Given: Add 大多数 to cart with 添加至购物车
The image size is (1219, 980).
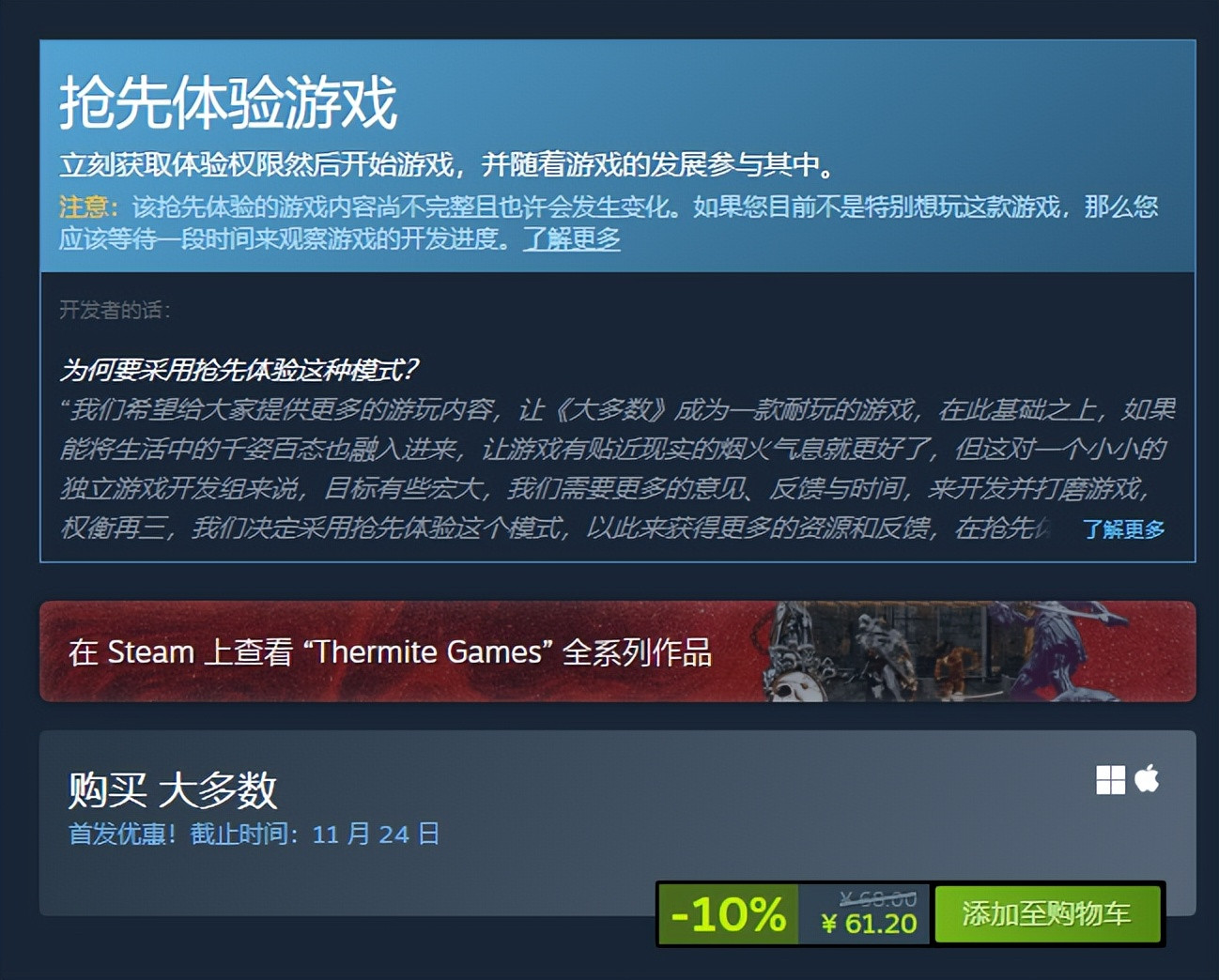Looking at the screenshot, I should [x=1046, y=913].
